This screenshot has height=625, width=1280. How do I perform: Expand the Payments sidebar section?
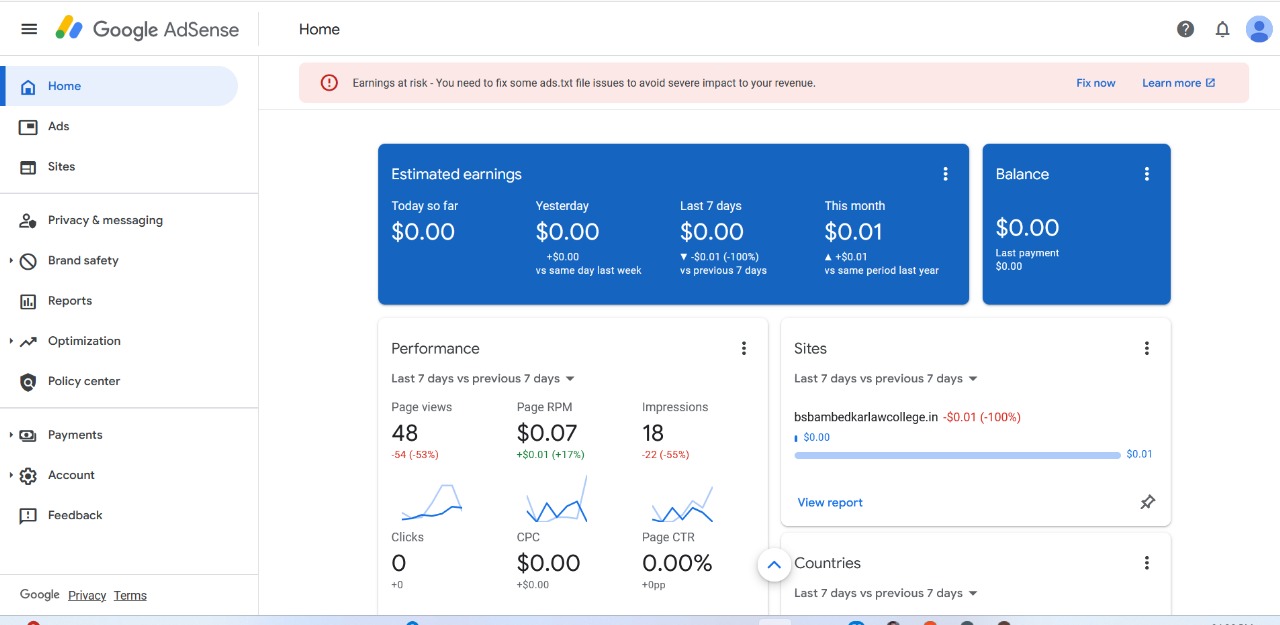[11, 435]
